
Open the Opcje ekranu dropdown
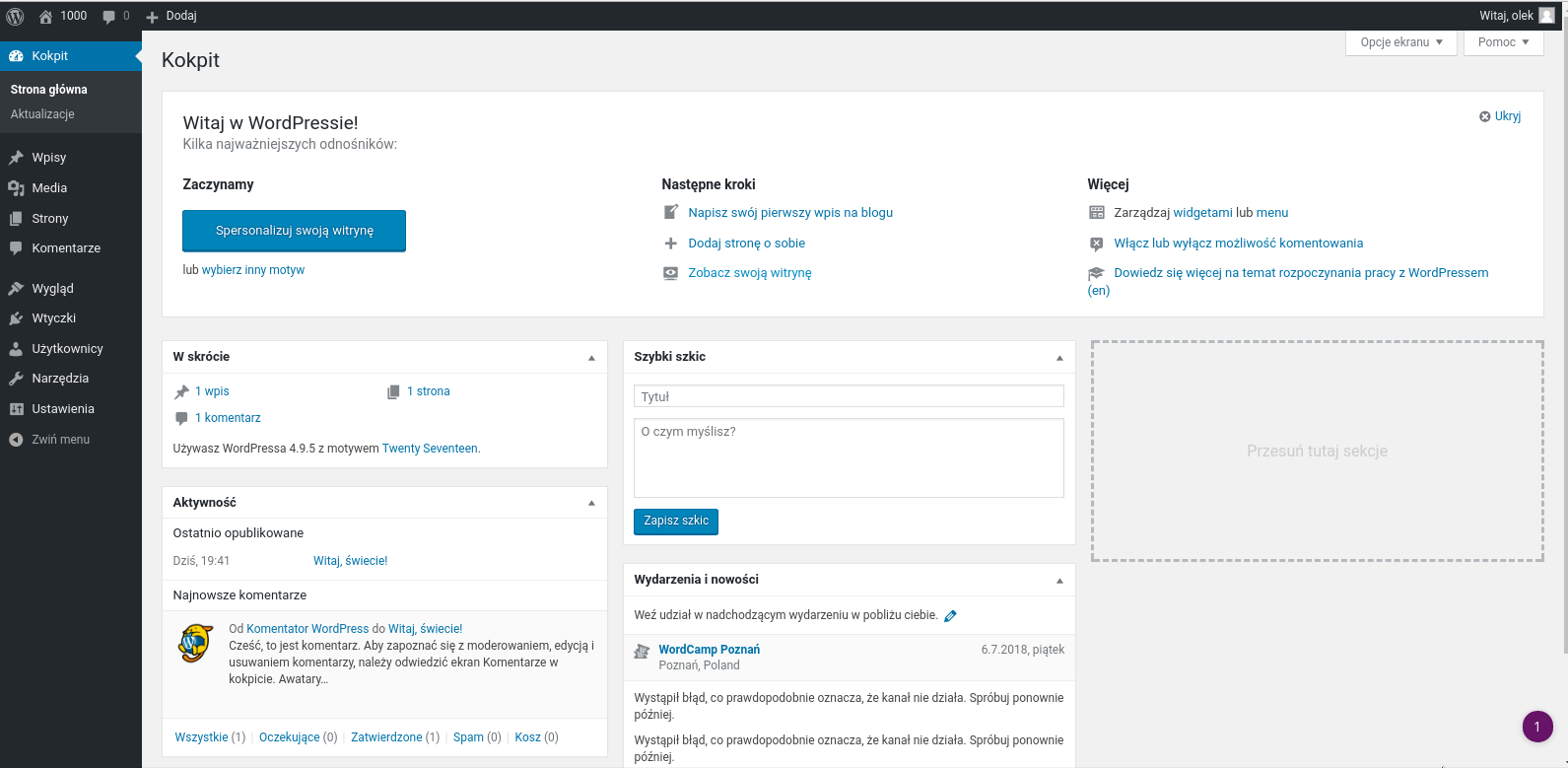1400,42
